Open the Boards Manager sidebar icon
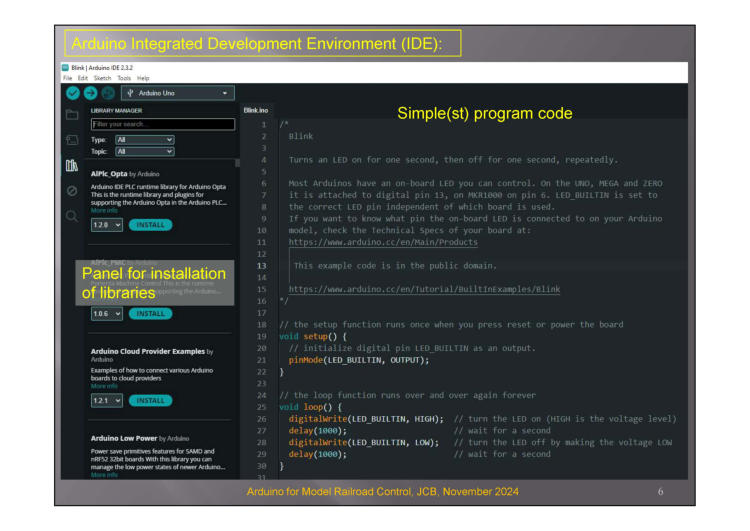The width and height of the screenshot is (750, 531). click(x=72, y=140)
